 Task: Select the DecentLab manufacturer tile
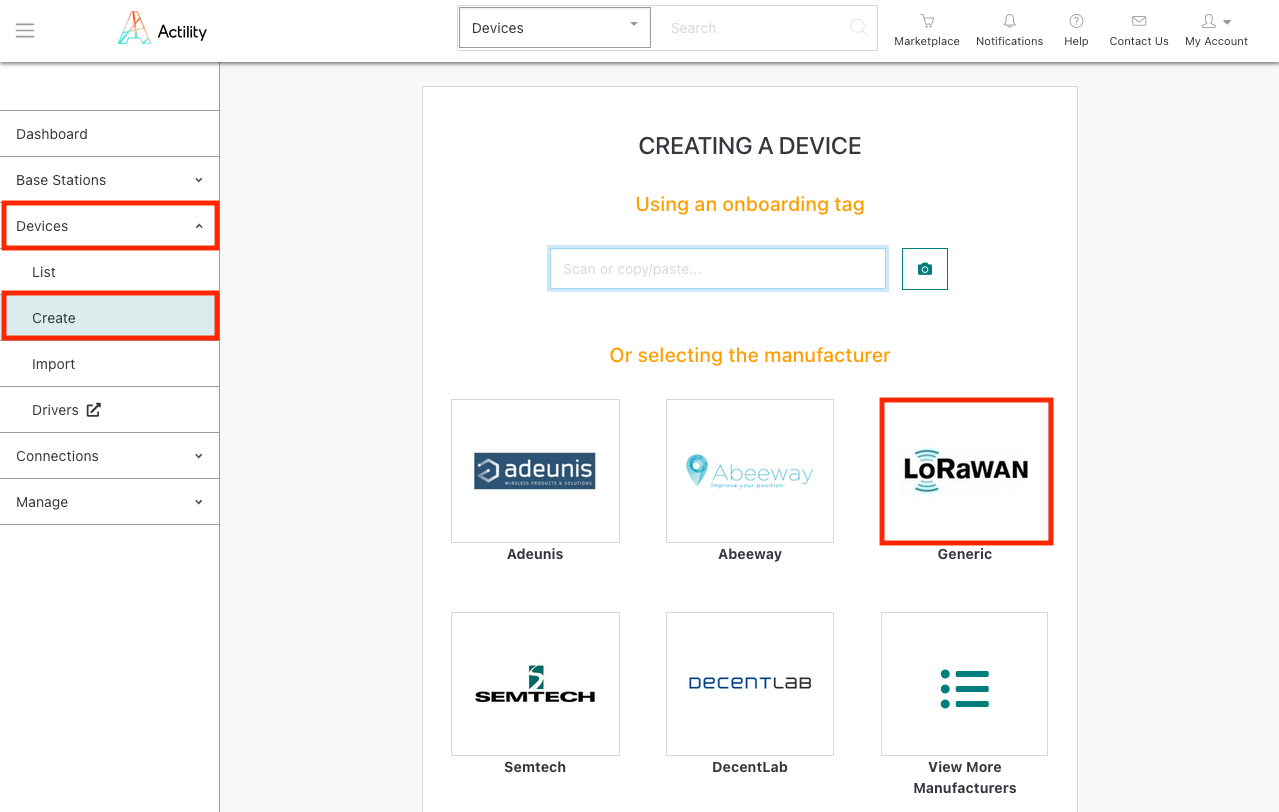[x=750, y=684]
